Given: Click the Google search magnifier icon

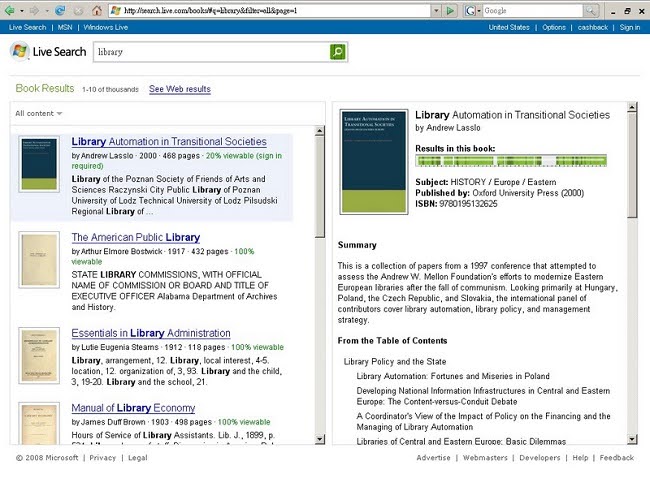Looking at the screenshot, I should pos(591,10).
